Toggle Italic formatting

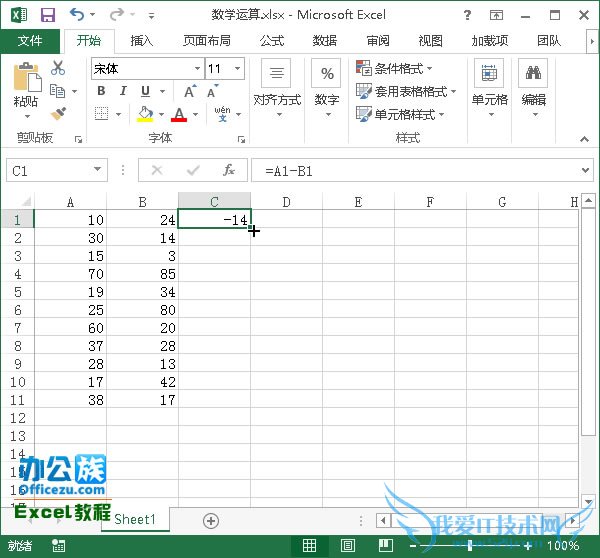tap(123, 91)
